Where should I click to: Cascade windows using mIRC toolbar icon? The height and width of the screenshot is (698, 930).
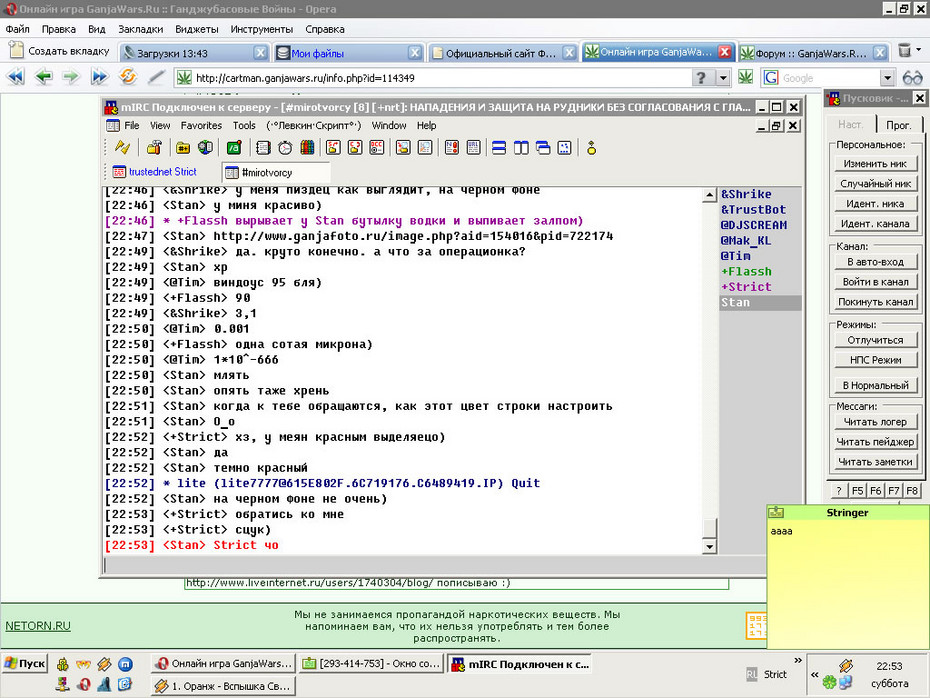pyautogui.click(x=543, y=148)
